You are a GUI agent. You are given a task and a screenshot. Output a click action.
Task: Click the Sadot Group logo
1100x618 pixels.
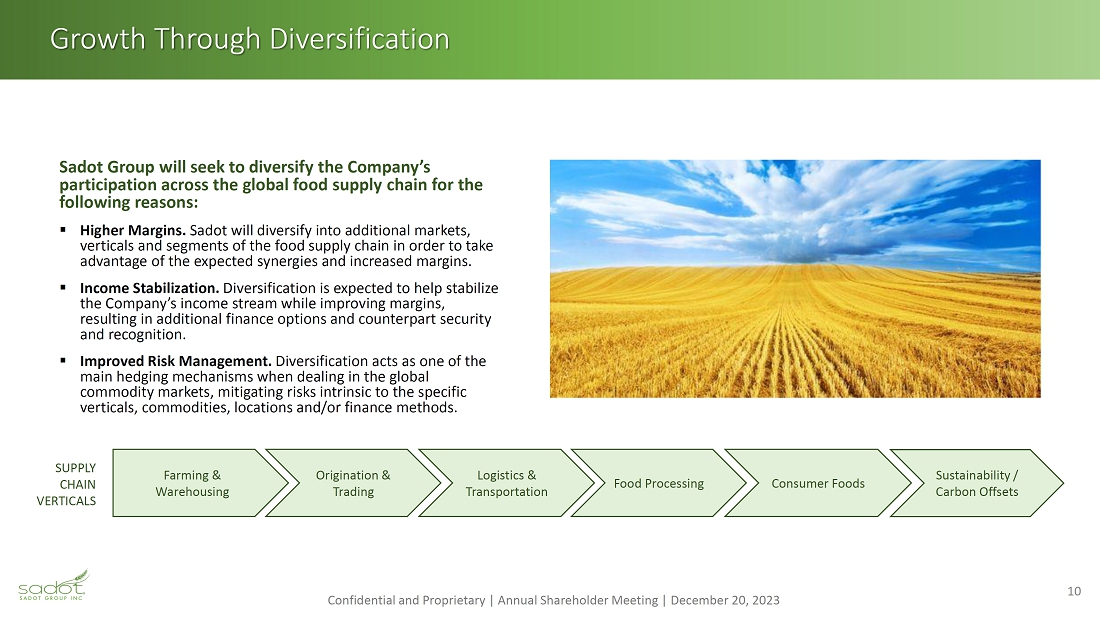[x=53, y=585]
